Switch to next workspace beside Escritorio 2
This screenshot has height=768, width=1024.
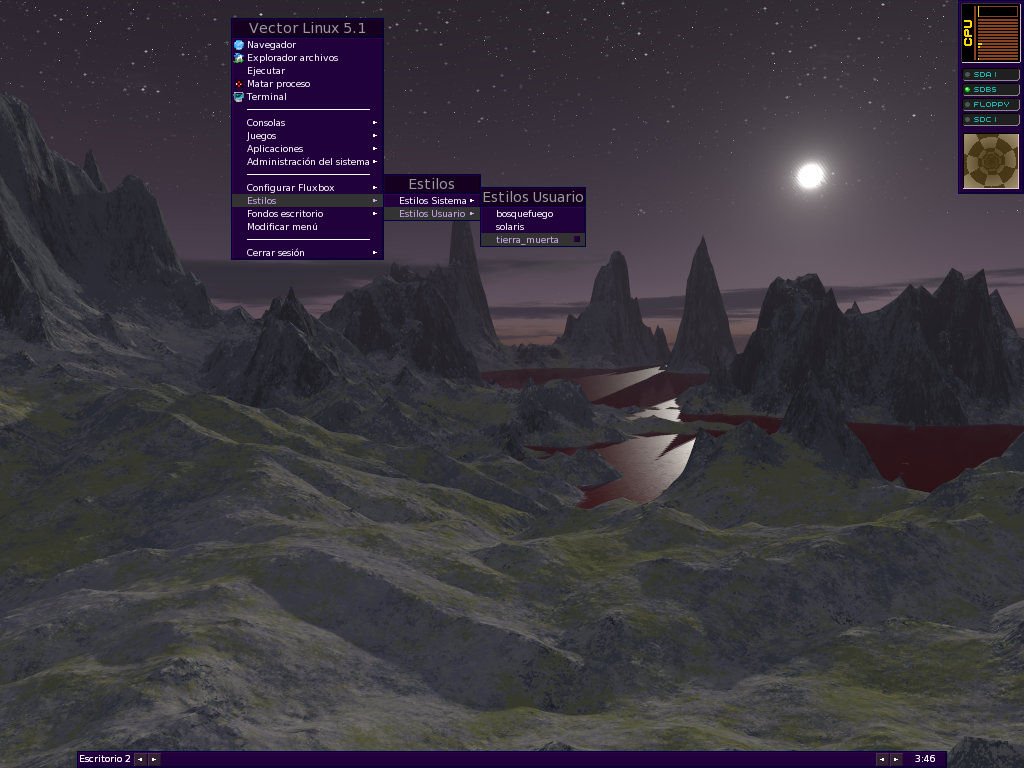coord(154,760)
